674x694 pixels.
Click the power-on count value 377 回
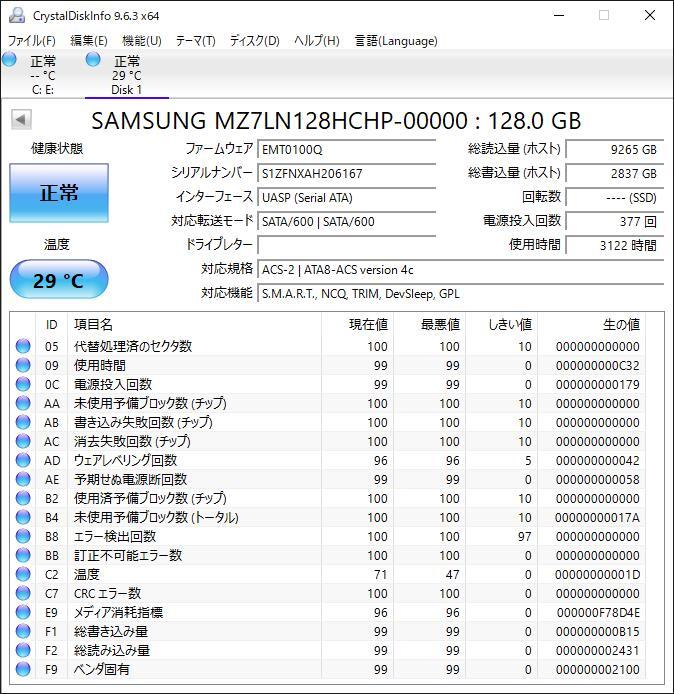pyautogui.click(x=615, y=221)
